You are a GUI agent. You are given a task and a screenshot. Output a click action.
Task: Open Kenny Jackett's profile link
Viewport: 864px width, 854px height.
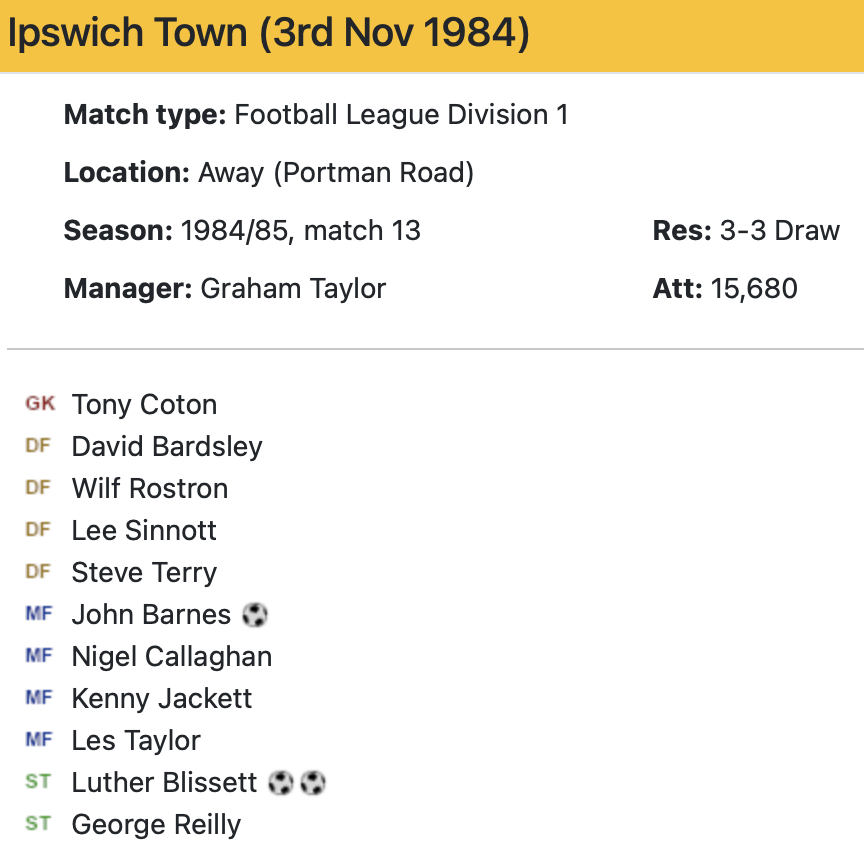(x=162, y=699)
